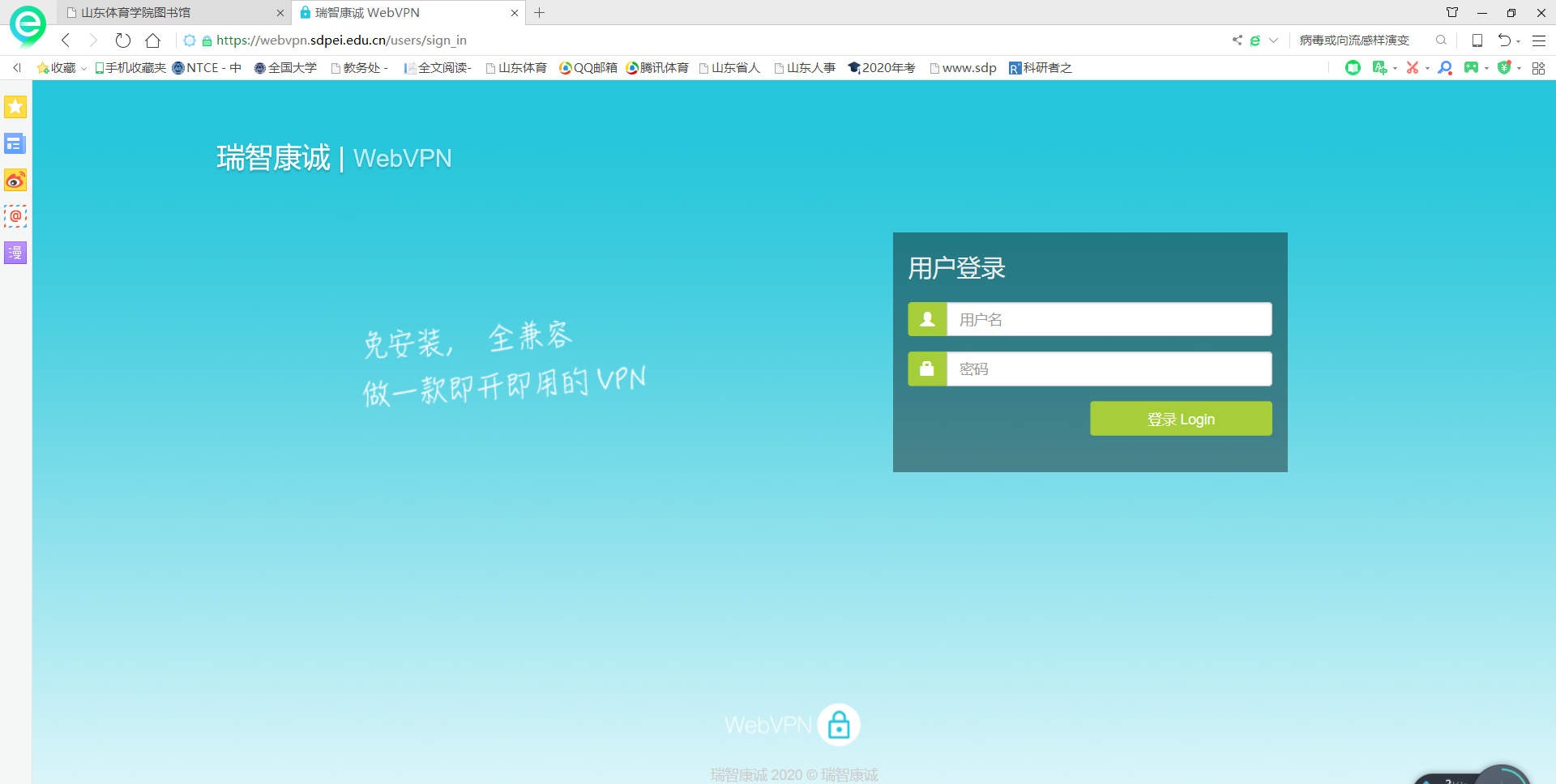The image size is (1556, 784).
Task: Open the 全文阅读 bookmark
Action: tap(438, 68)
